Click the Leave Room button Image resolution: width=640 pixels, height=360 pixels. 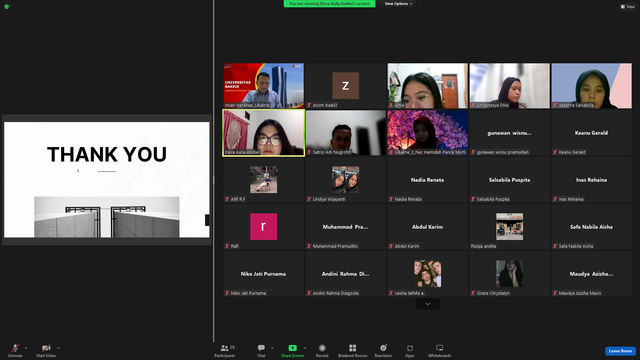[620, 351]
